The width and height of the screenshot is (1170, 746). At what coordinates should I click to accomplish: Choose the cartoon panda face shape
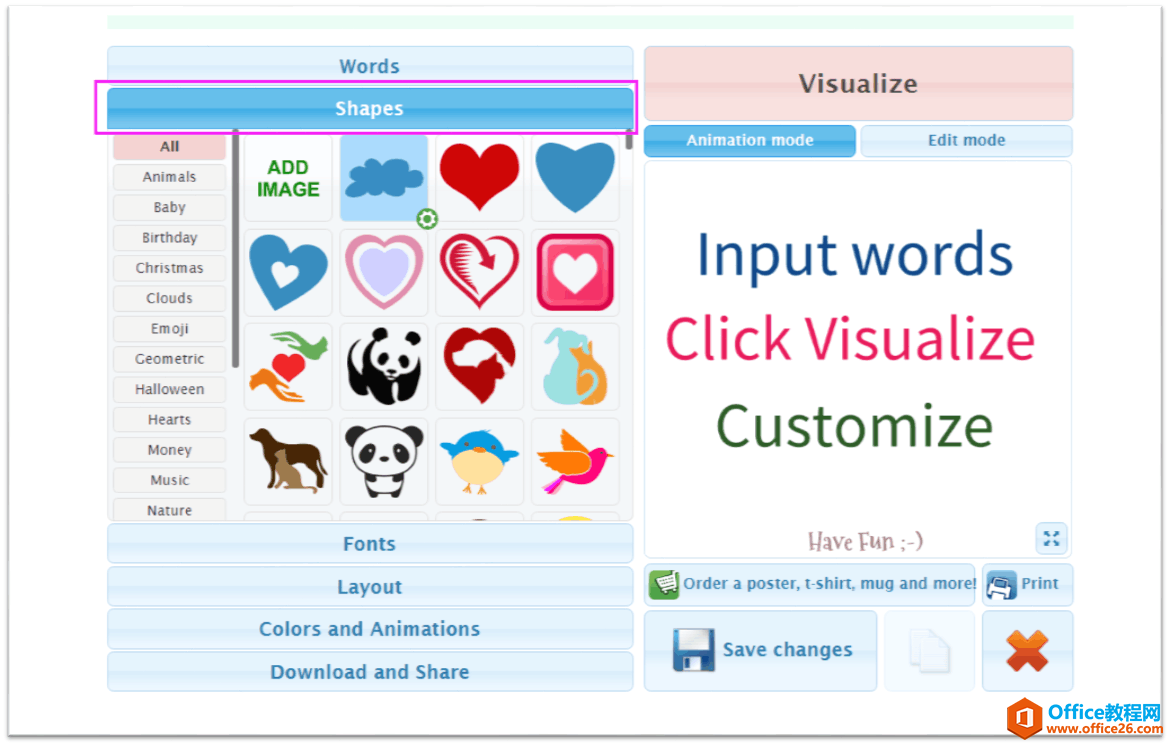pos(384,461)
